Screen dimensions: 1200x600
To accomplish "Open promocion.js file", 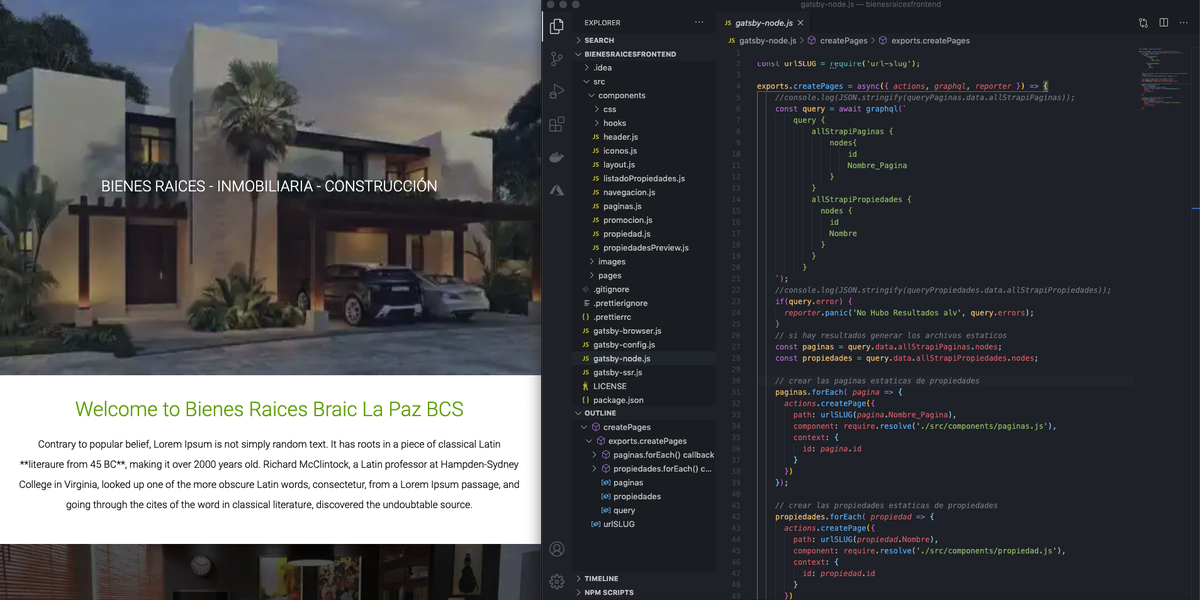I will (646, 220).
